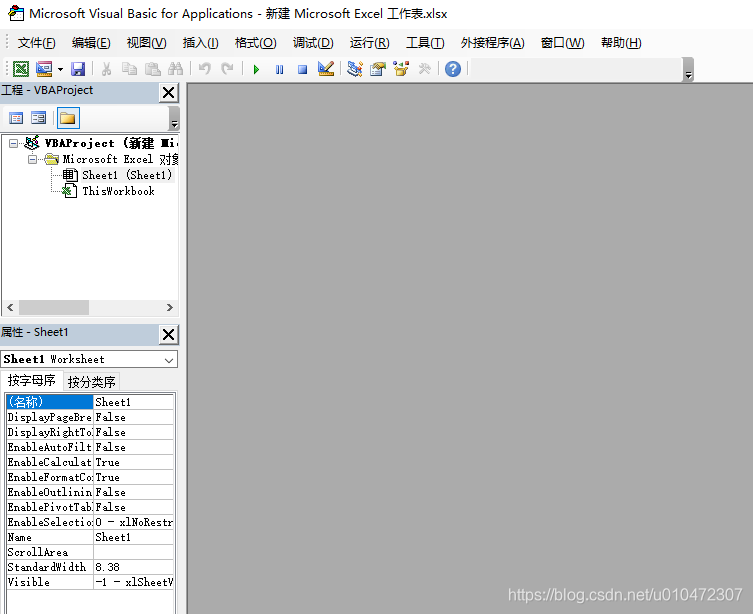The image size is (753, 614).
Task: Open Find with binoculars icon
Action: (175, 69)
